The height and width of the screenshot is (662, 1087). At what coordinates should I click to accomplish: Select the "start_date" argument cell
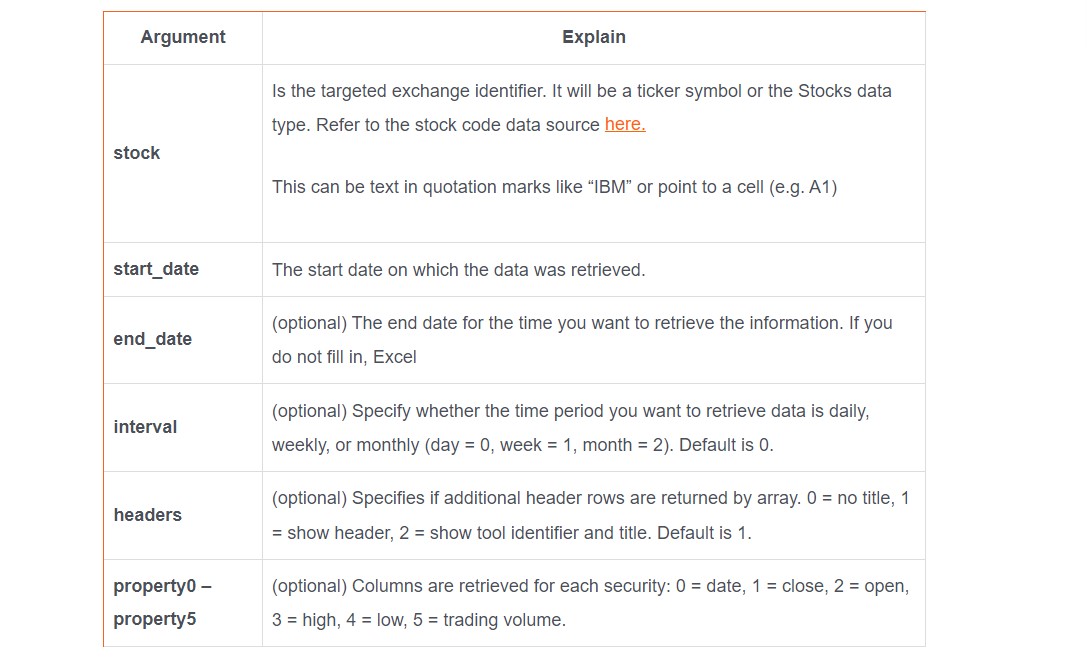pyautogui.click(x=183, y=269)
